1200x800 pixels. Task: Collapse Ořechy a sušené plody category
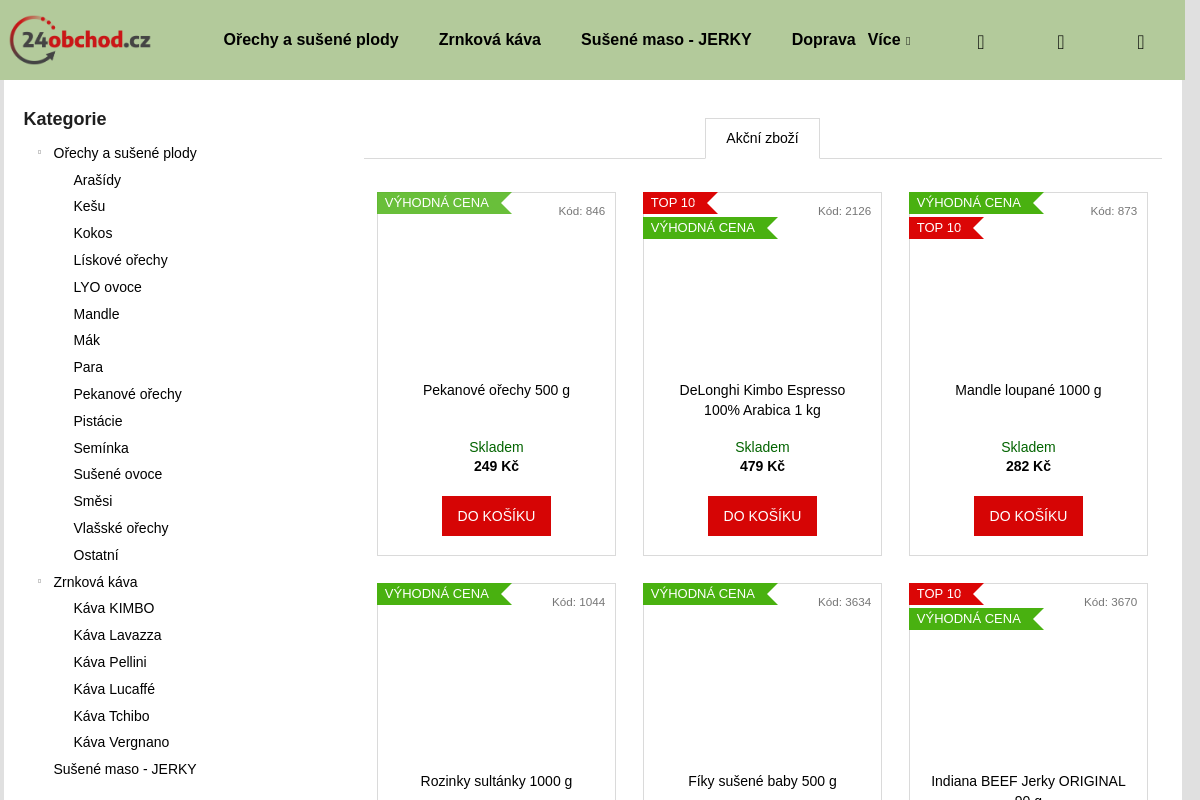click(x=39, y=153)
